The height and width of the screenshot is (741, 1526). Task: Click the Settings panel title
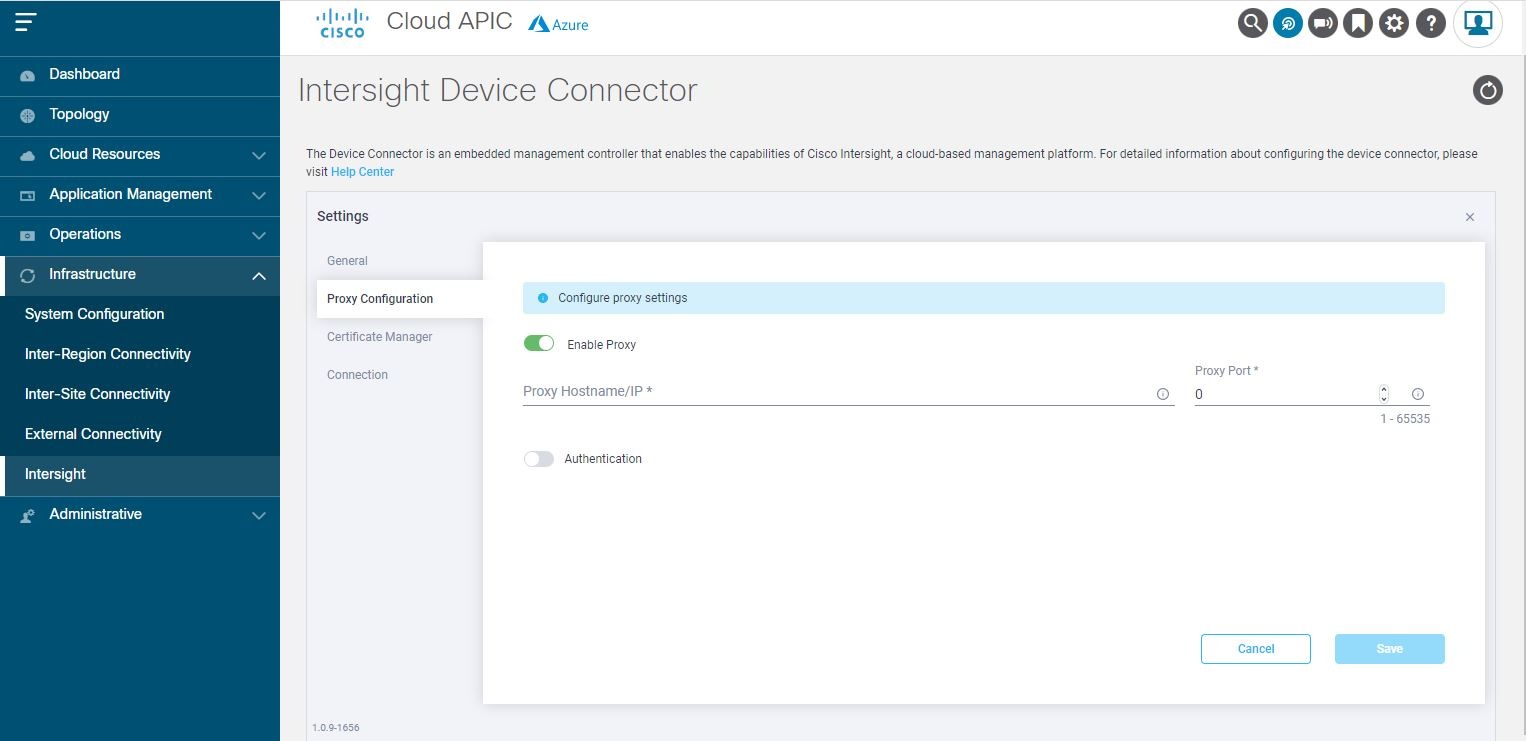343,217
